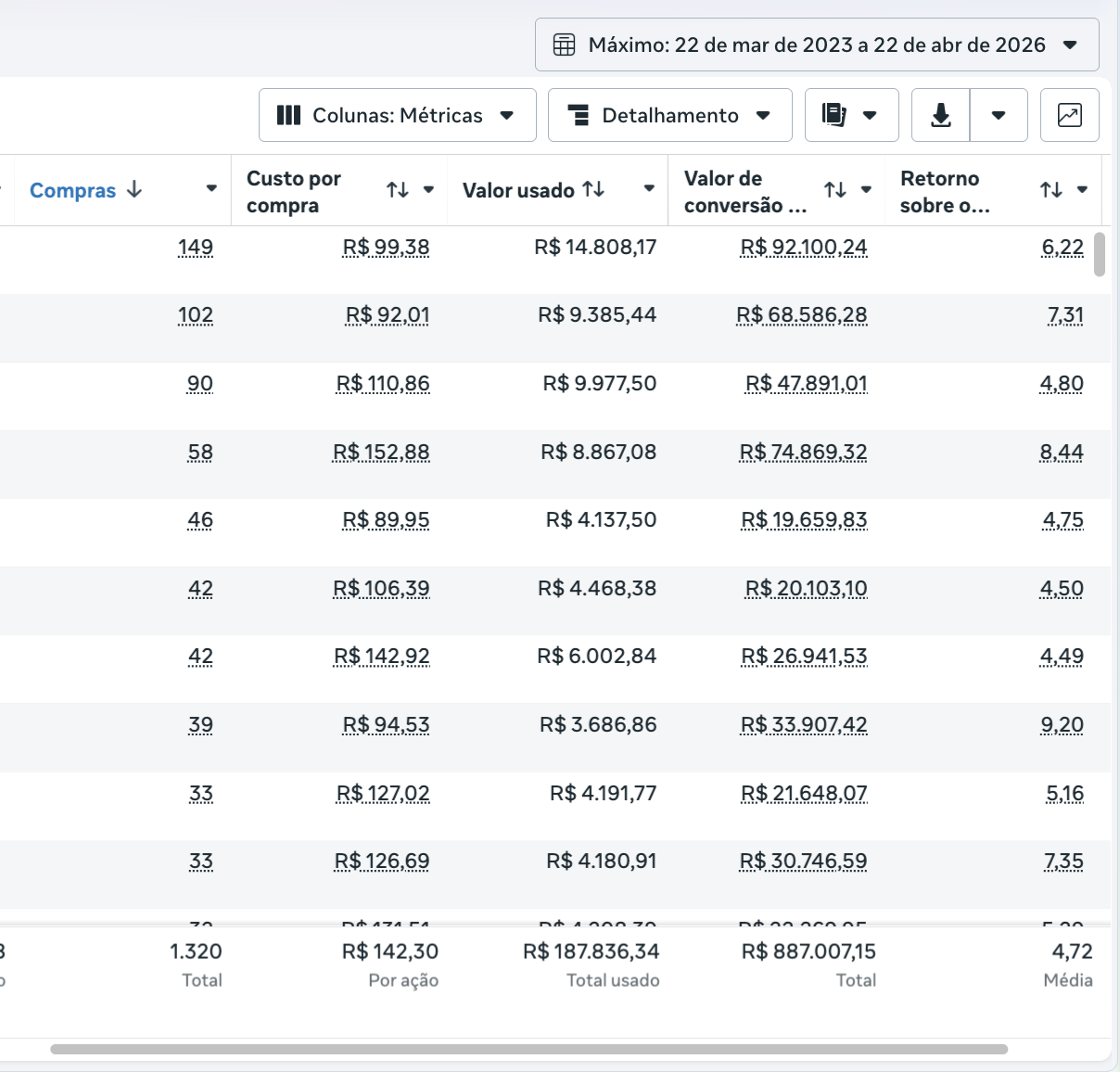The image size is (1120, 1072).
Task: Open the 149 purchases value link
Action: coord(196,248)
